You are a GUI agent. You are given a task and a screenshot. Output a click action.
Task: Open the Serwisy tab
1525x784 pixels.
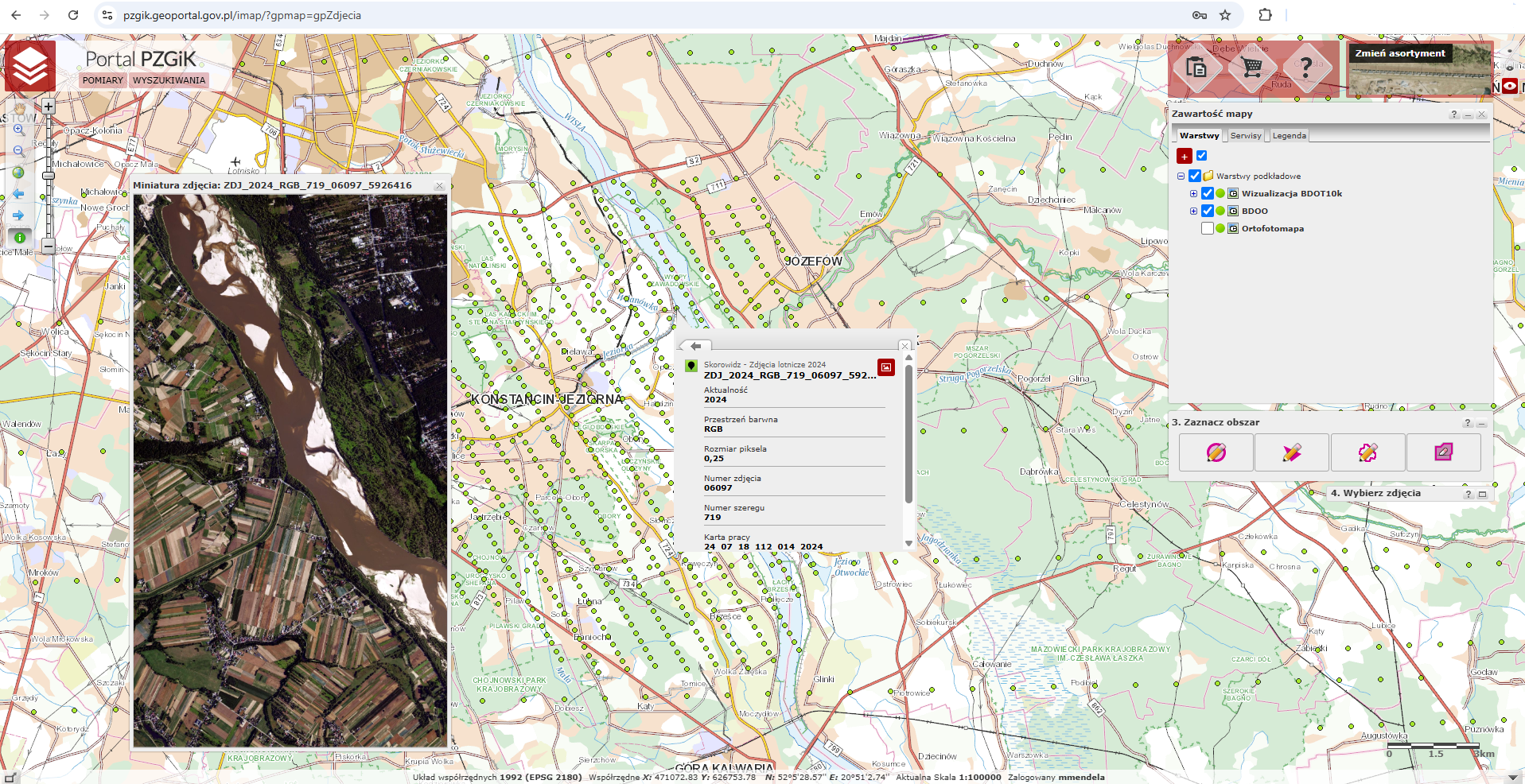click(x=1246, y=135)
